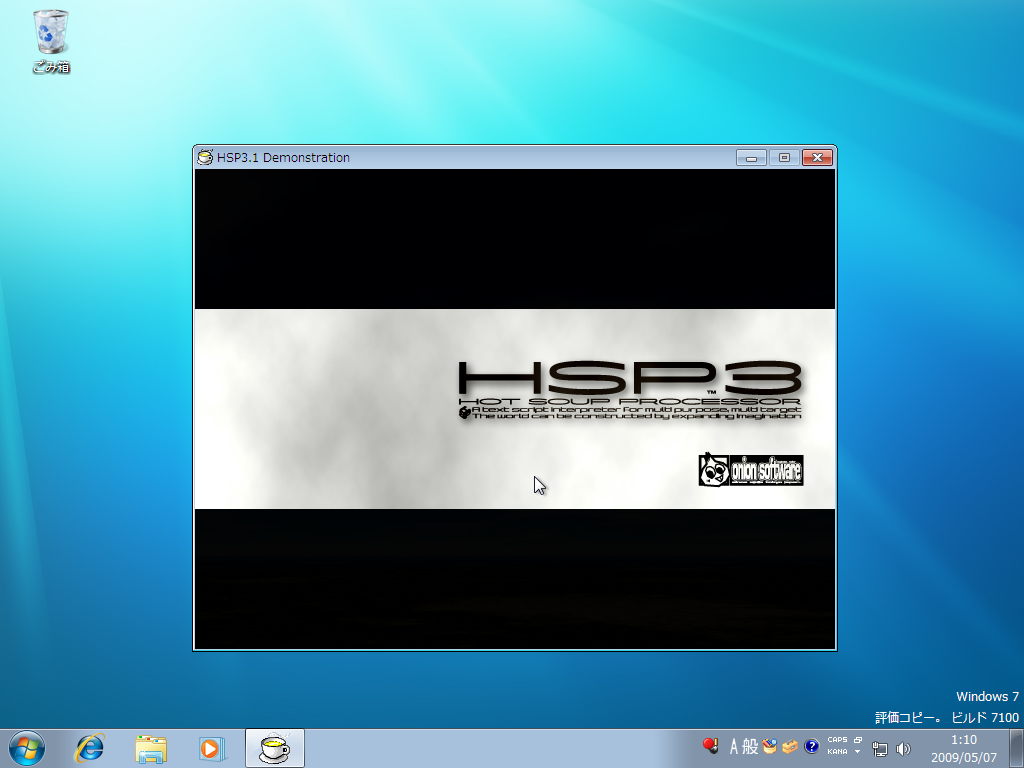Screen dimensions: 1024x768
Task: Select the HSP soup cup taskbar button
Action: pyautogui.click(x=275, y=748)
